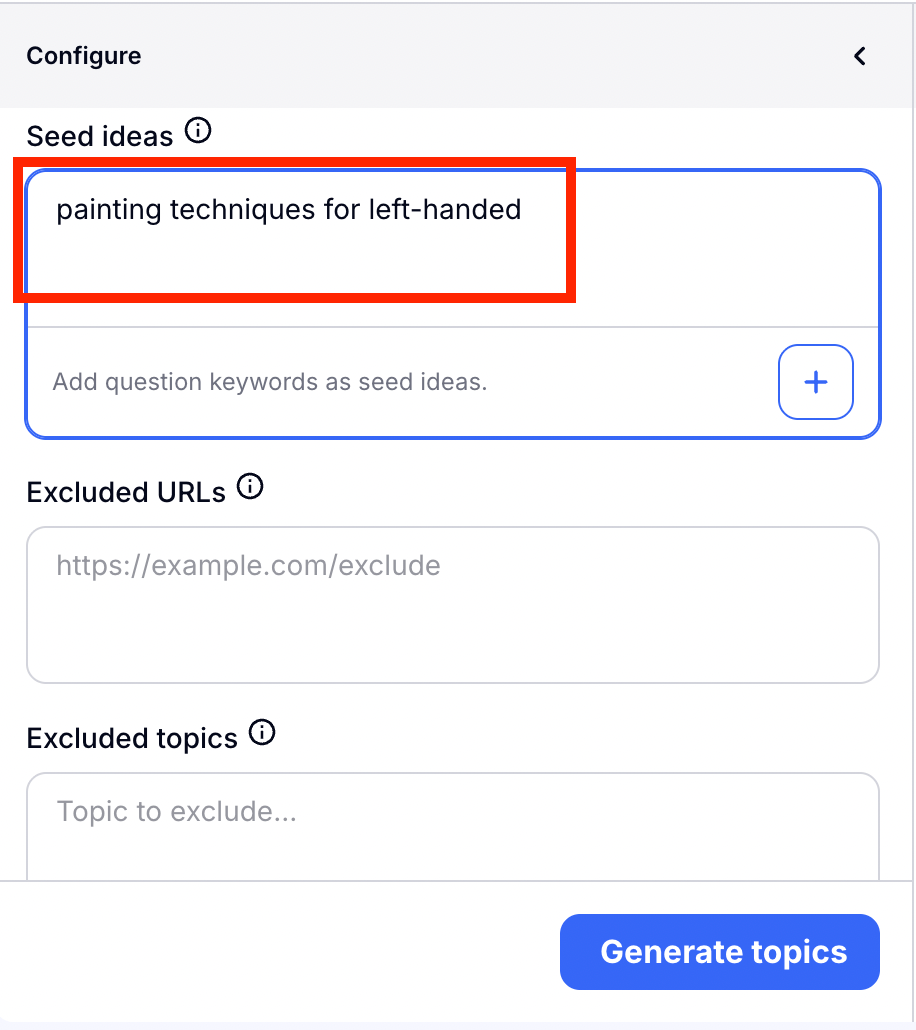916x1030 pixels.
Task: Focus the 'Add question keywords' input field
Action: pos(400,382)
